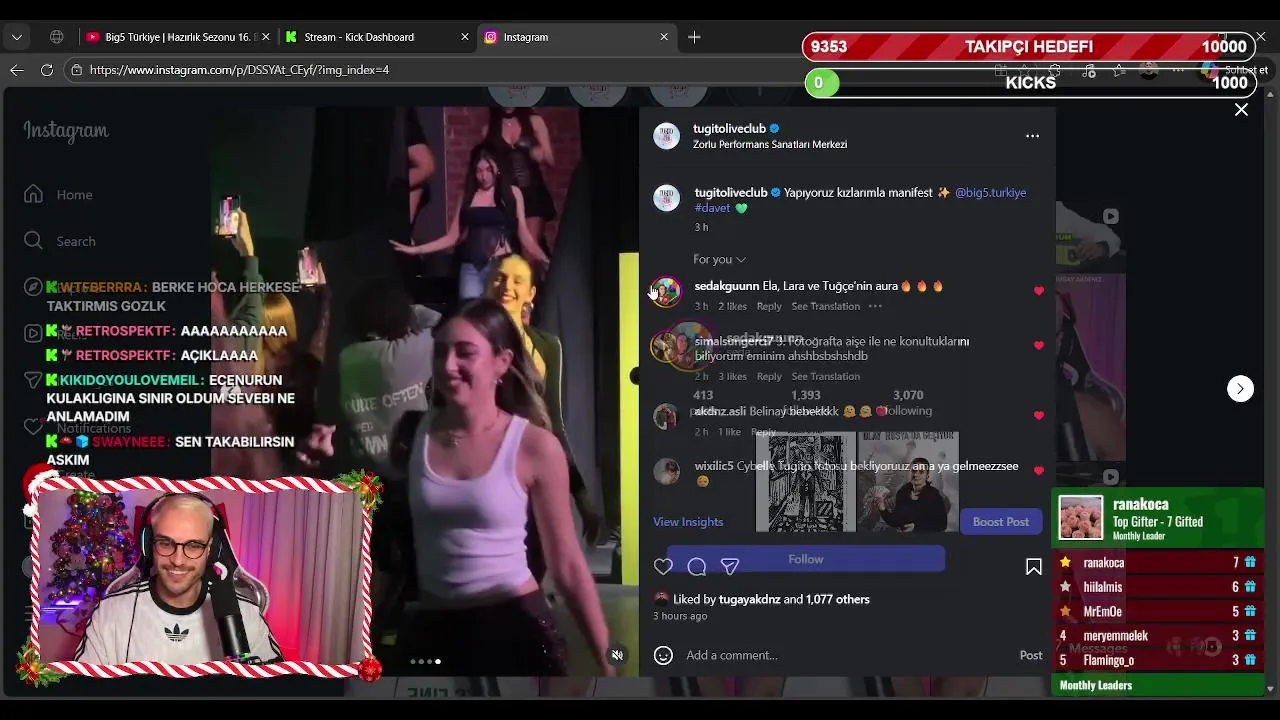Save the post with bookmark icon

pos(1034,567)
